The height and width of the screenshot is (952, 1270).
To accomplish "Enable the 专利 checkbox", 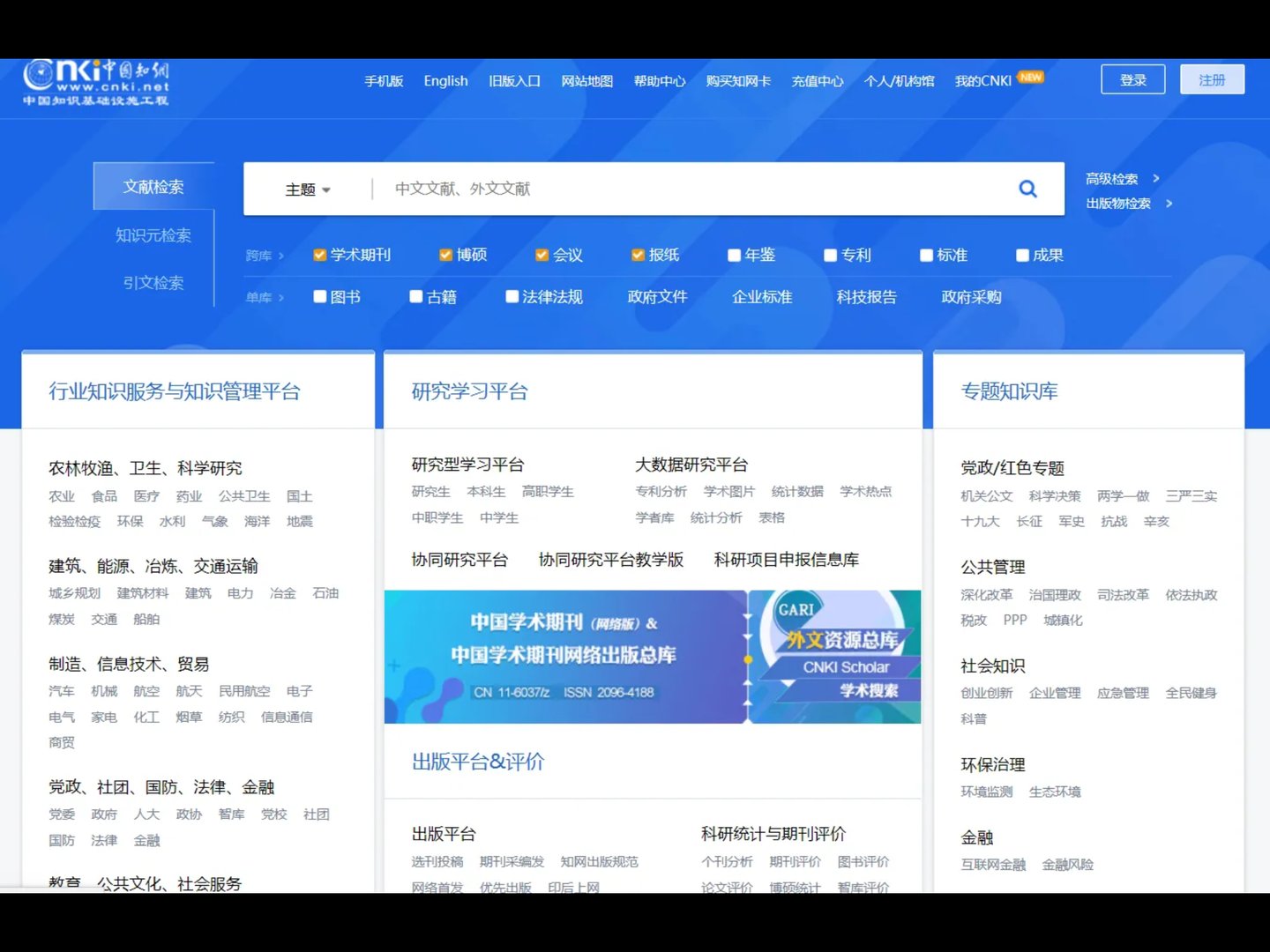I will 830,255.
